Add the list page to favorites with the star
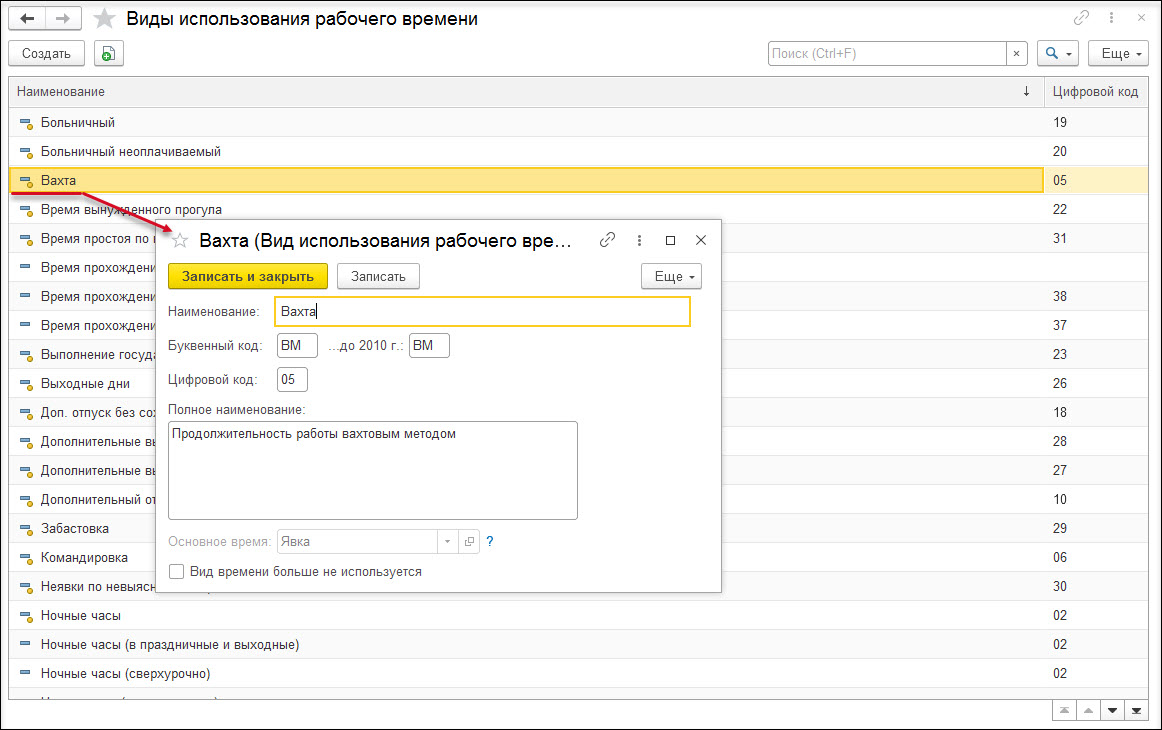The width and height of the screenshot is (1162, 730). click(x=104, y=19)
